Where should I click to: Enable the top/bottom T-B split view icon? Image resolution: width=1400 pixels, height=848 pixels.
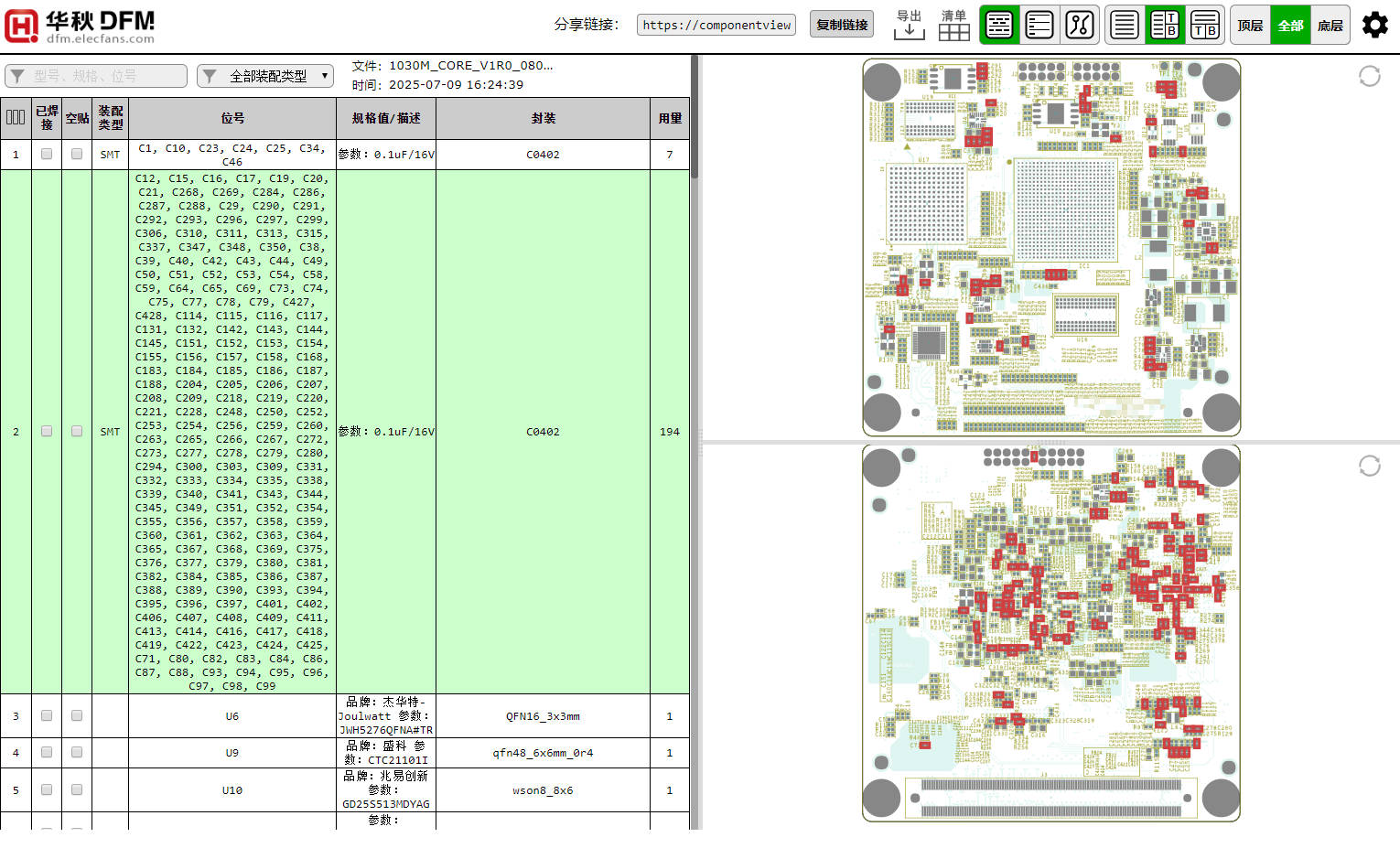click(x=1164, y=25)
